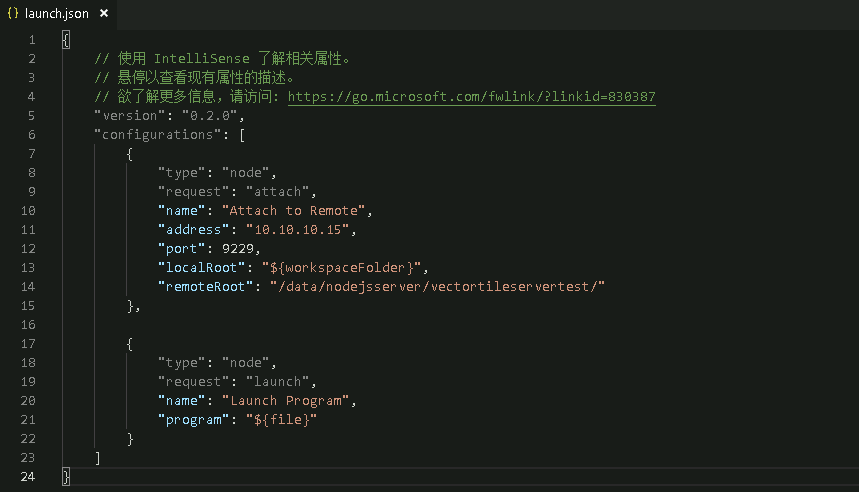Click the JSON braces file icon

tap(13, 13)
